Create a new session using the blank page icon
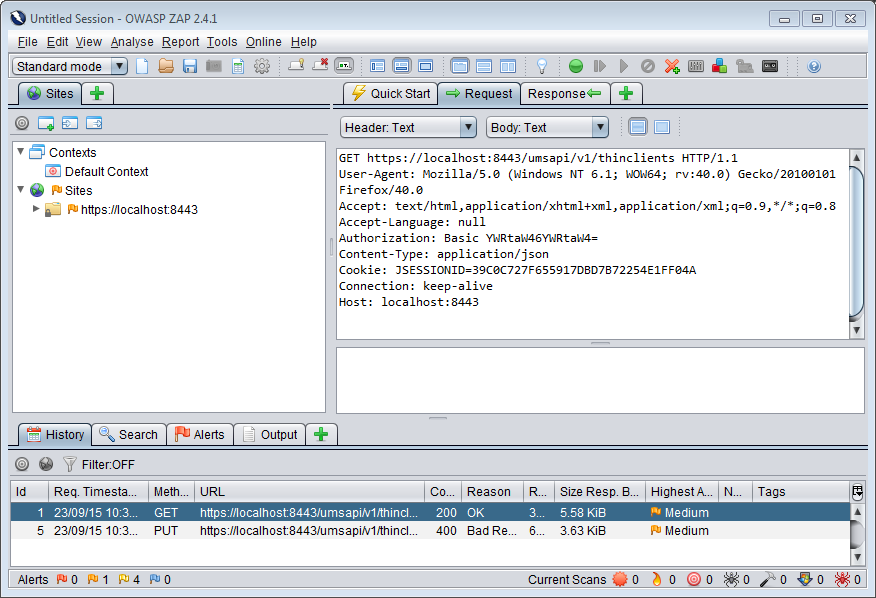Screen dimensions: 876x598 click(x=142, y=65)
